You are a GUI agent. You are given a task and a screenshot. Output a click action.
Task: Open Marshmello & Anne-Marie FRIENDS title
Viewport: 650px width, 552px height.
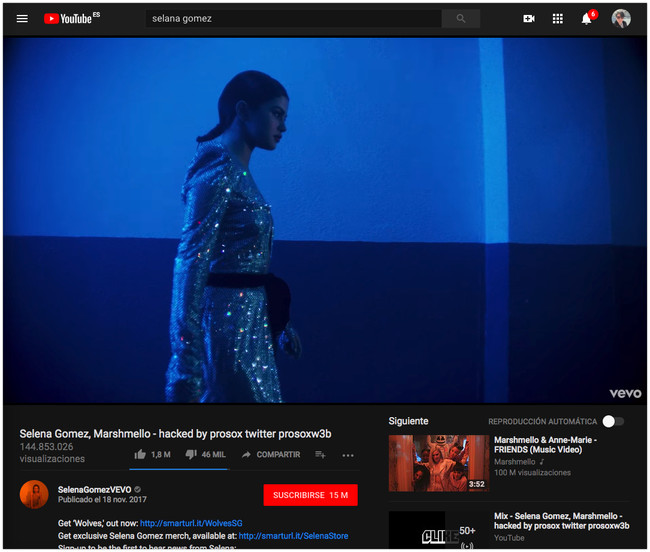pyautogui.click(x=546, y=445)
